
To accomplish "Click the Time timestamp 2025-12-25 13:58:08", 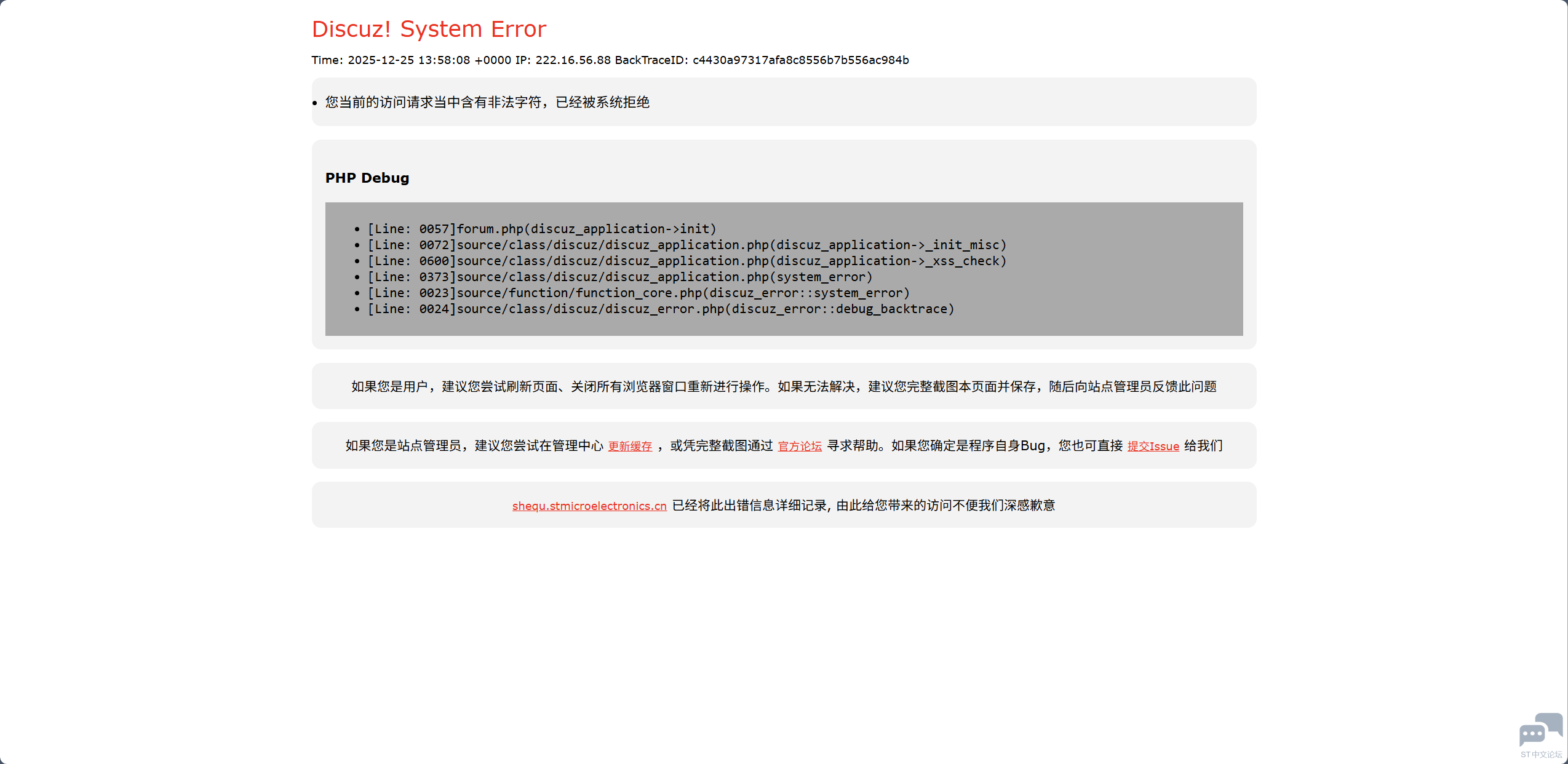I will click(x=408, y=60).
